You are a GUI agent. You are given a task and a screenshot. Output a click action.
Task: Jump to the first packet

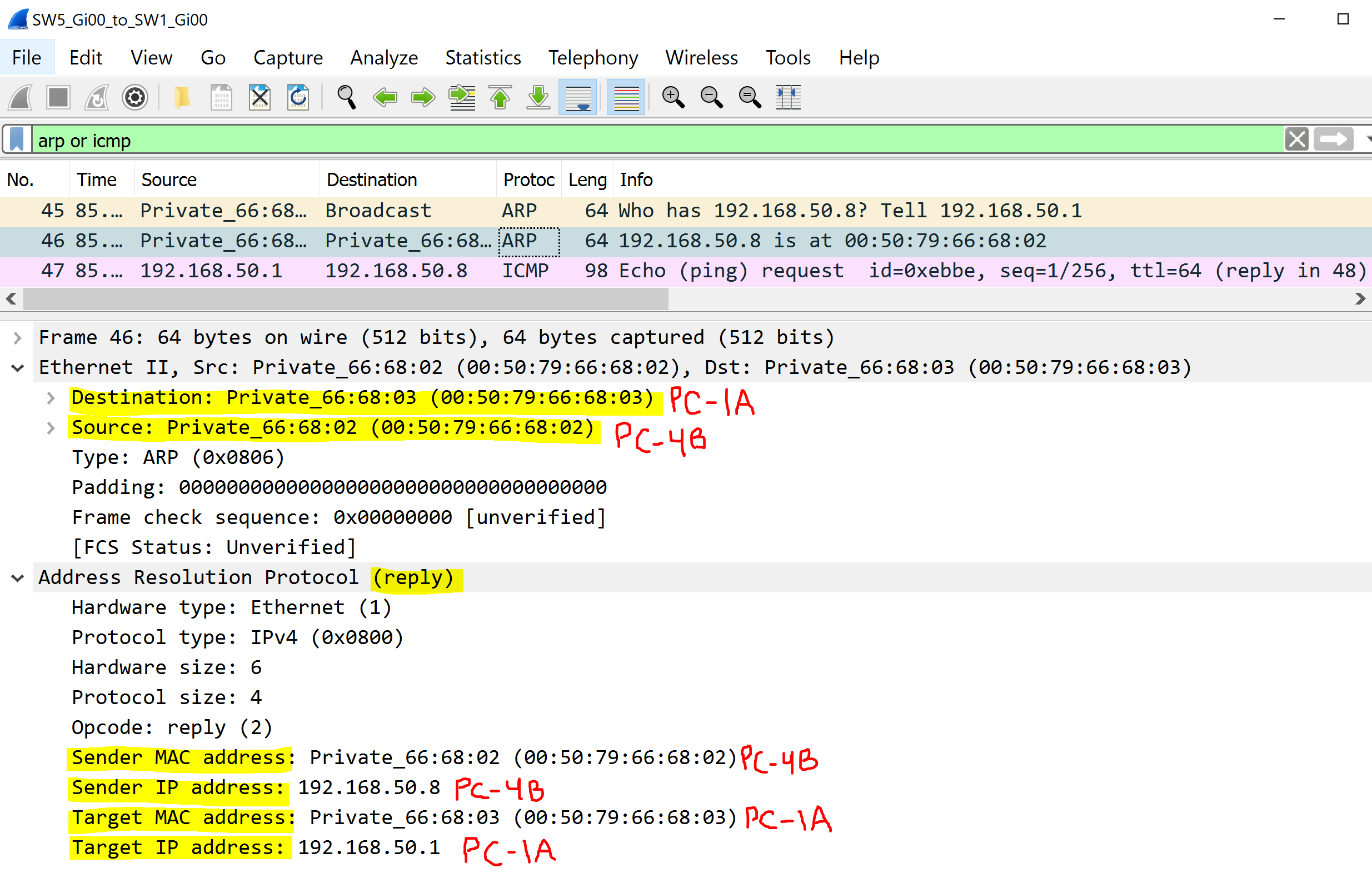(x=500, y=97)
